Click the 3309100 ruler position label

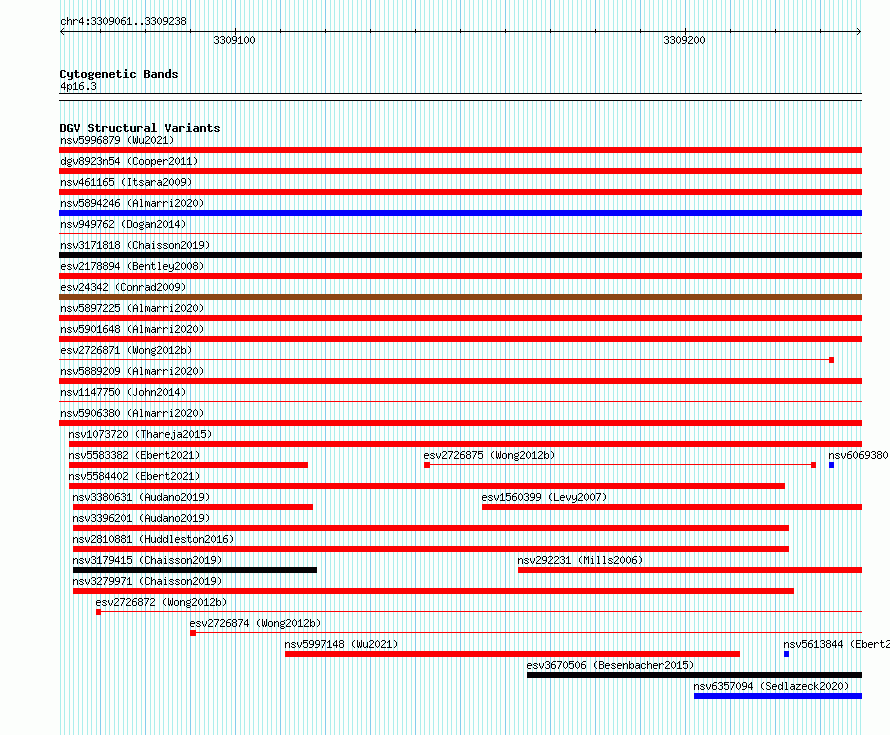click(234, 40)
